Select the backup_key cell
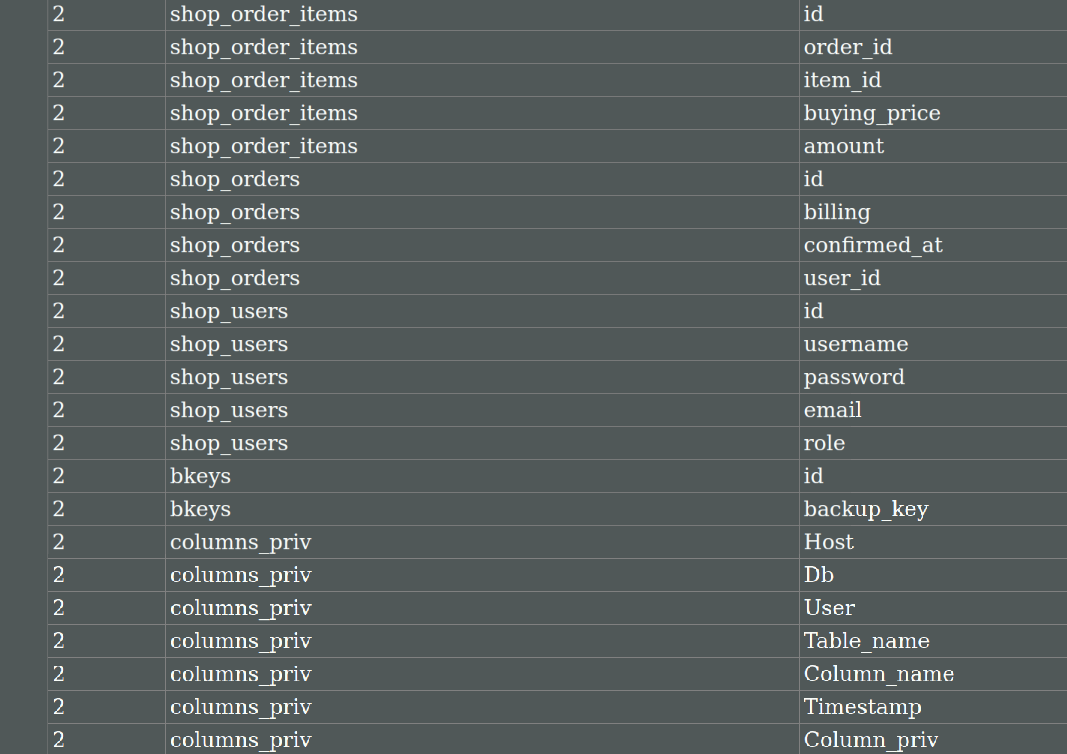 point(866,509)
